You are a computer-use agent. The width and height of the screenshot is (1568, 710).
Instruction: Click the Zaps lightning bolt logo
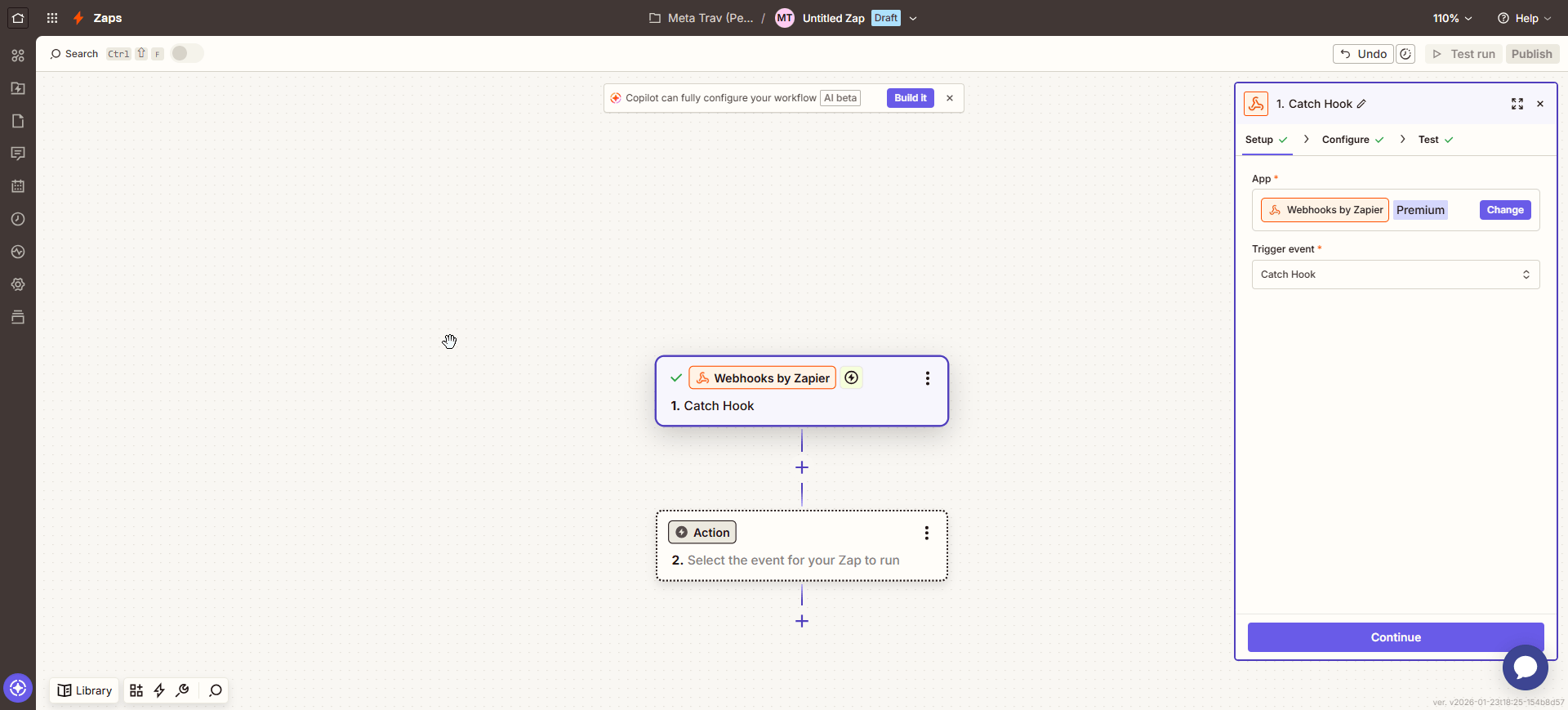(x=78, y=18)
